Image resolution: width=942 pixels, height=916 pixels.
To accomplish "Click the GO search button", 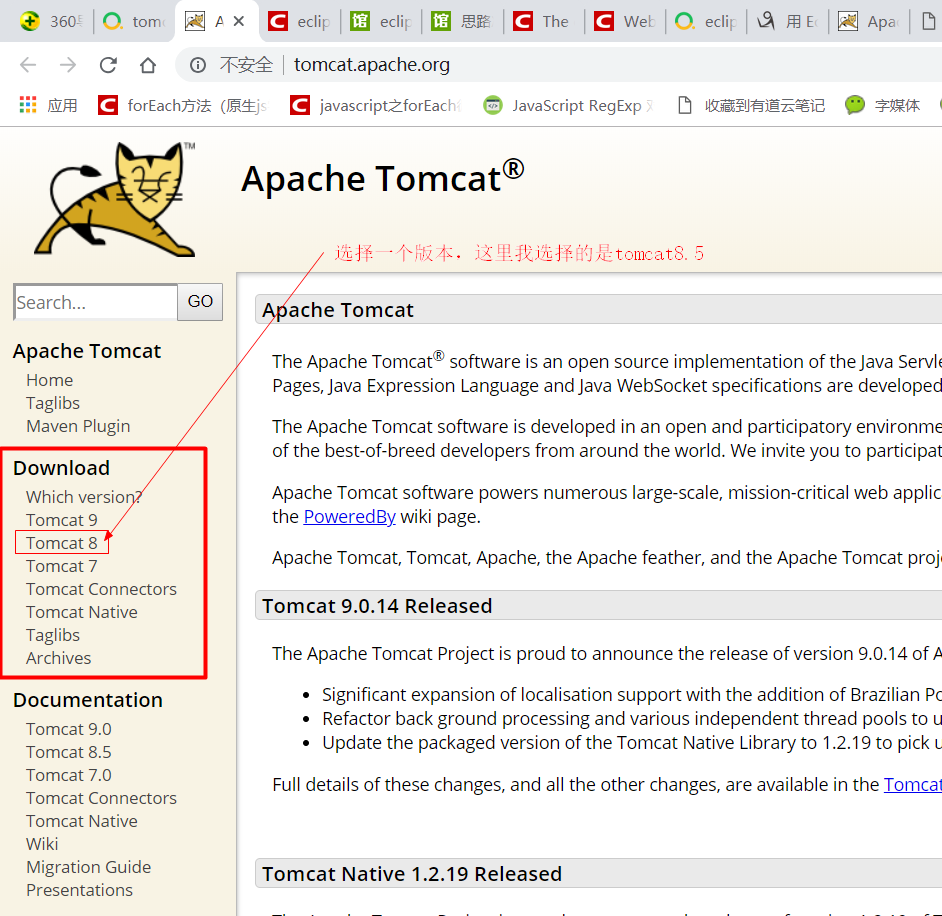I will [x=199, y=301].
